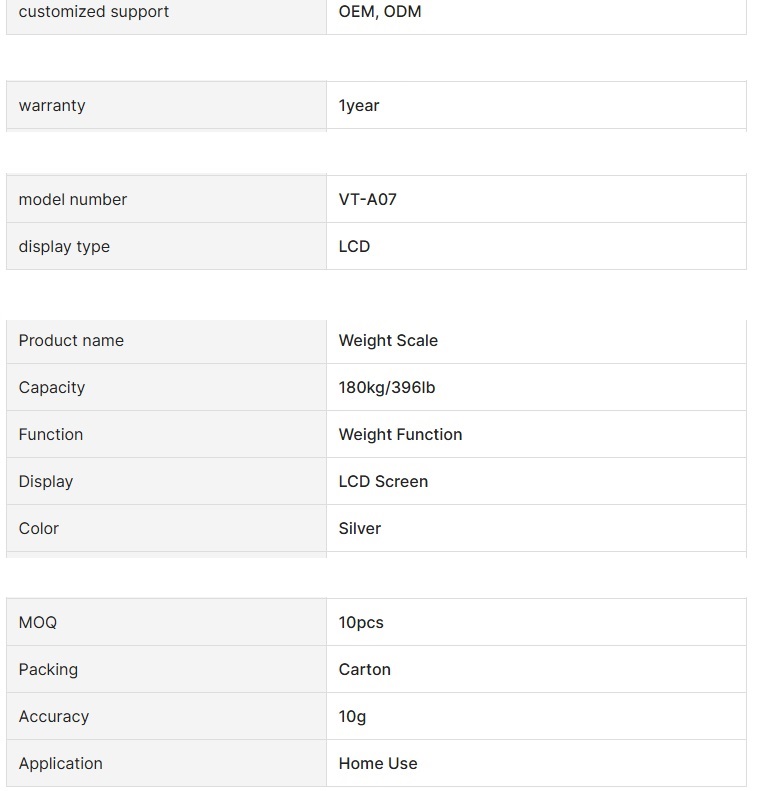
Task: Click the '180kg/396lb' capacity value
Action: (x=387, y=387)
